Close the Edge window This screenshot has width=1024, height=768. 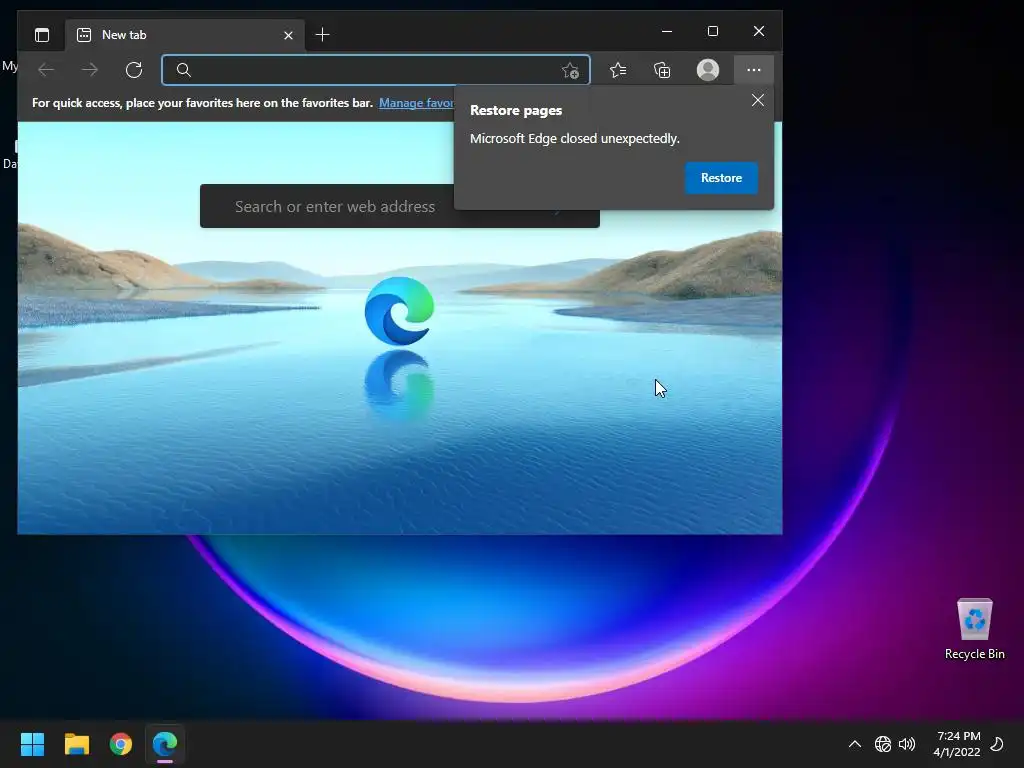coord(758,31)
